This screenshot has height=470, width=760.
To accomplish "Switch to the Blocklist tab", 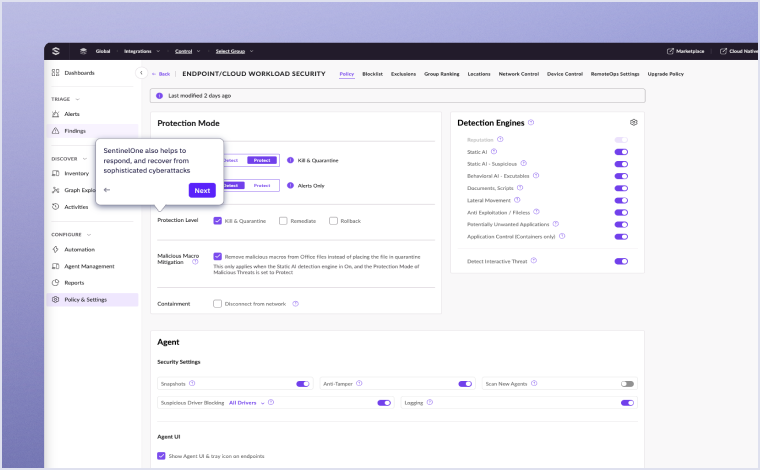I will (372, 74).
